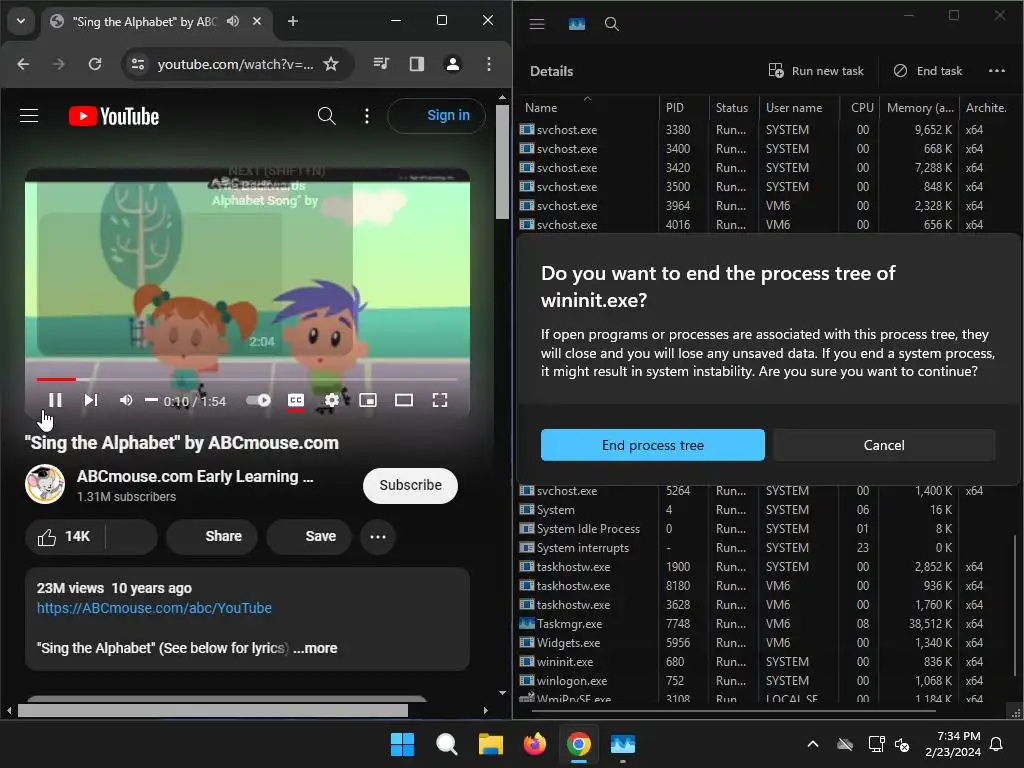Open Windows Start menu
The image size is (1024, 768).
tap(402, 744)
